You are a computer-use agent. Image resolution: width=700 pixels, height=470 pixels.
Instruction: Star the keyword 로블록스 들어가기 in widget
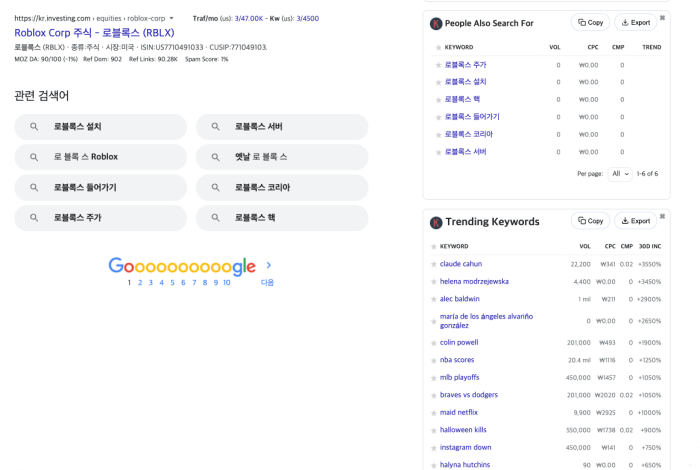[438, 117]
